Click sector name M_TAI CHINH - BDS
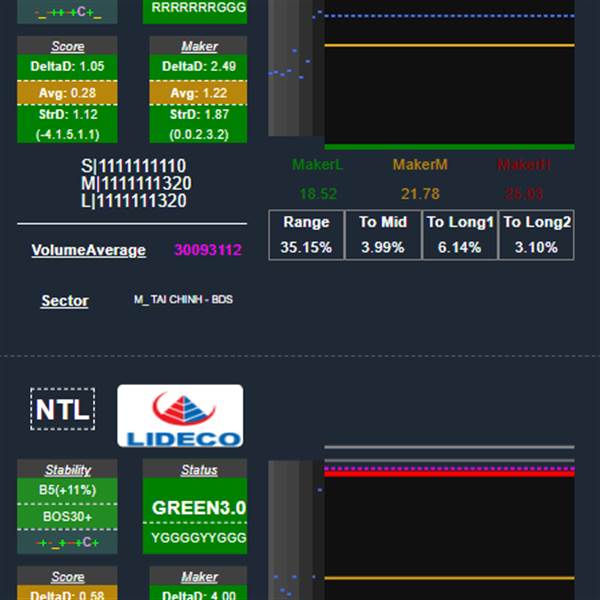 click(183, 299)
